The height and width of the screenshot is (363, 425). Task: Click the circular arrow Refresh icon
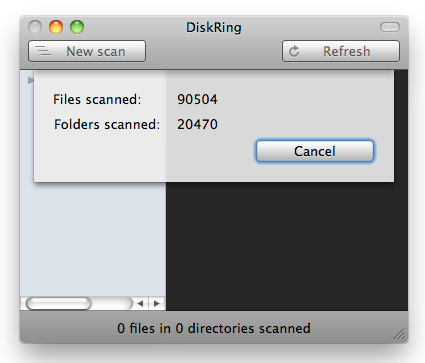coord(294,51)
